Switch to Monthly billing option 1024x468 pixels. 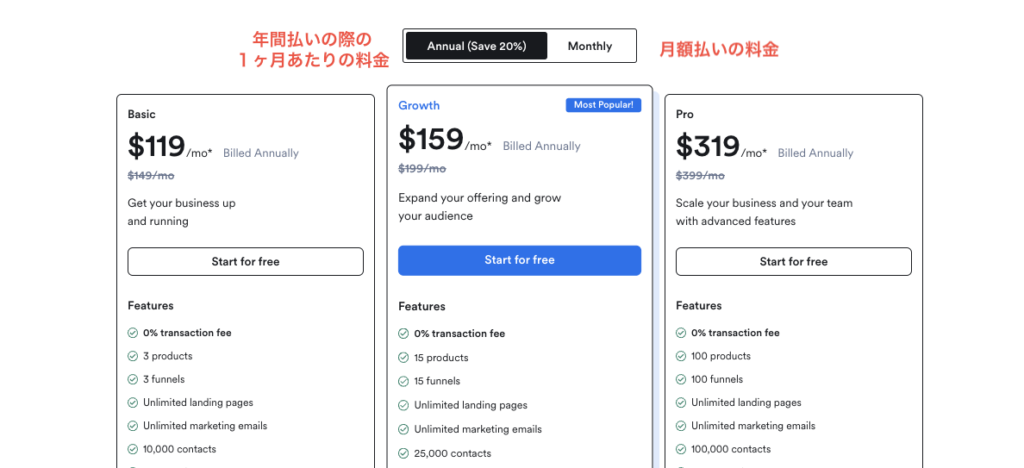click(590, 46)
